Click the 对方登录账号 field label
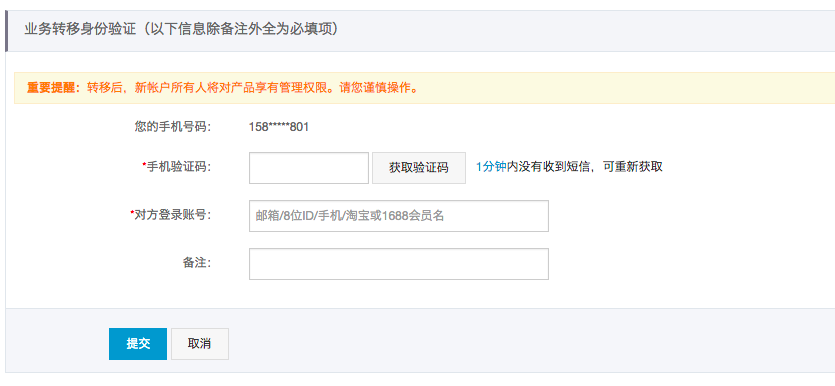This screenshot has width=835, height=386. (x=173, y=215)
